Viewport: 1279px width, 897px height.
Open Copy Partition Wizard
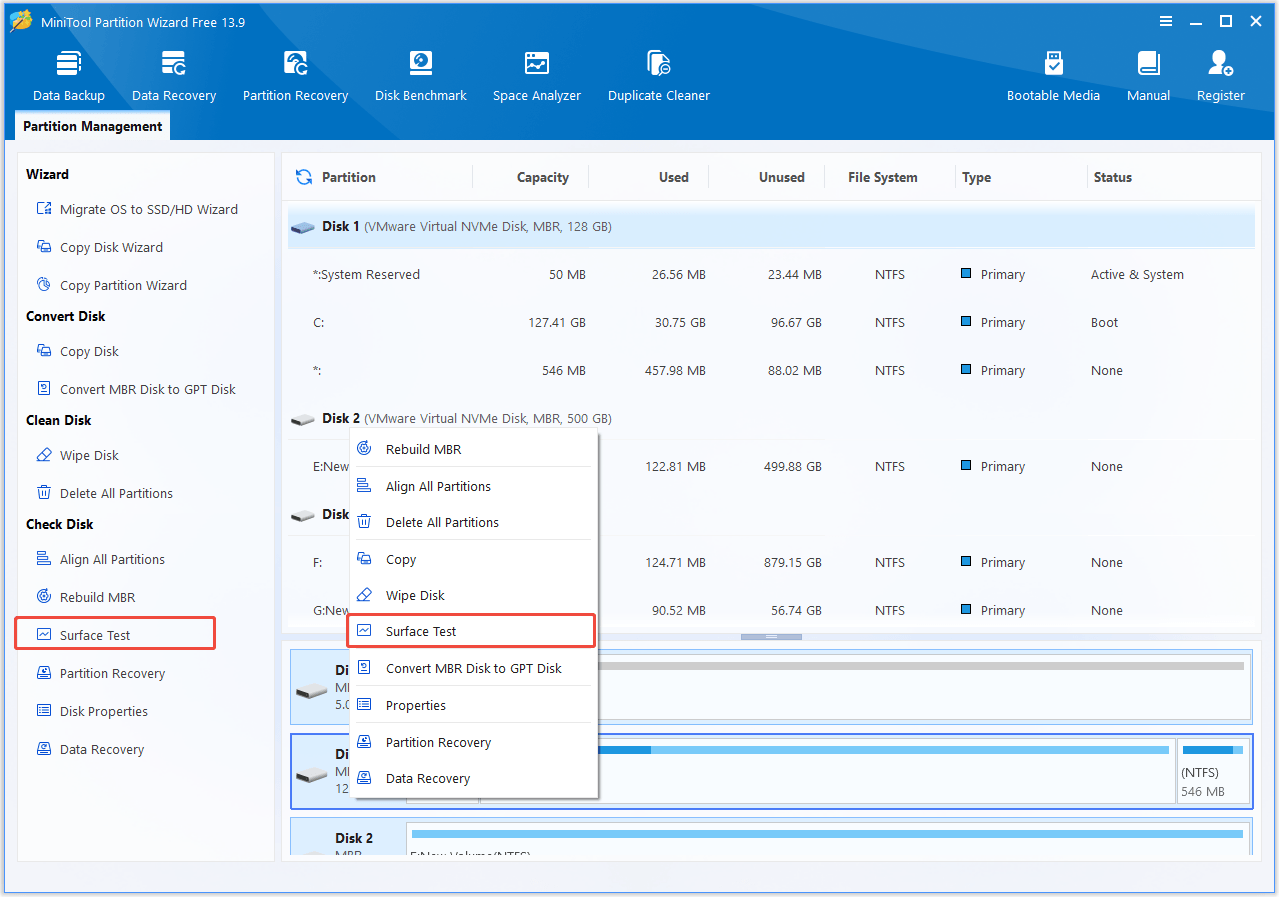(x=111, y=285)
